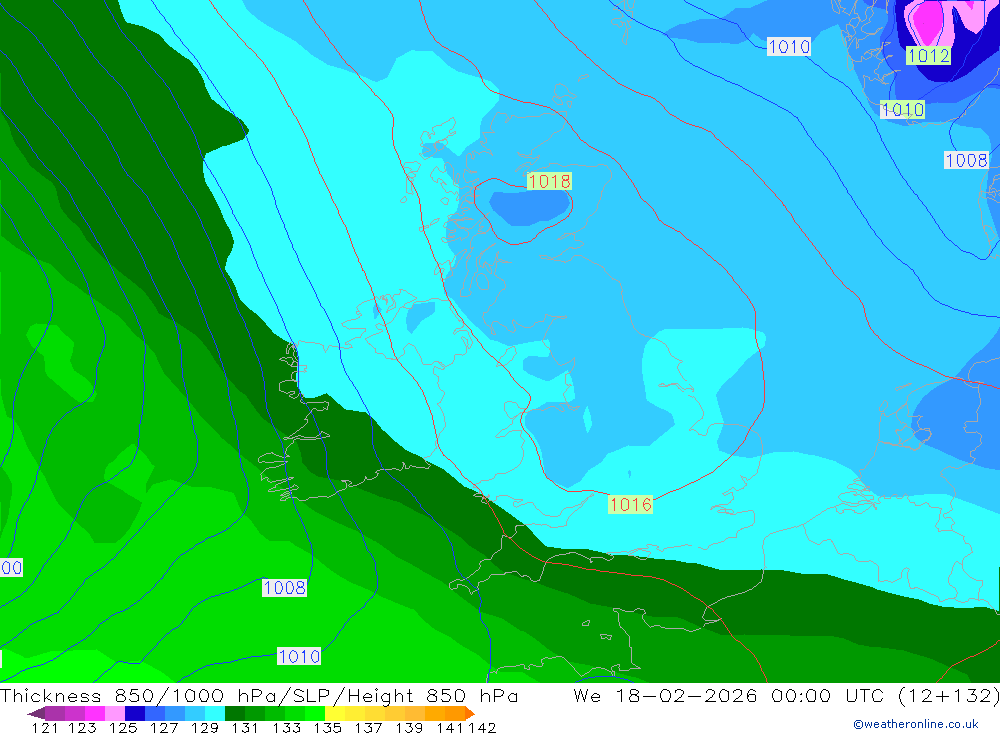This screenshot has height=733, width=1000.
Task: Click the 1008 label above the bottom 1010 label
Action: pyautogui.click(x=284, y=588)
